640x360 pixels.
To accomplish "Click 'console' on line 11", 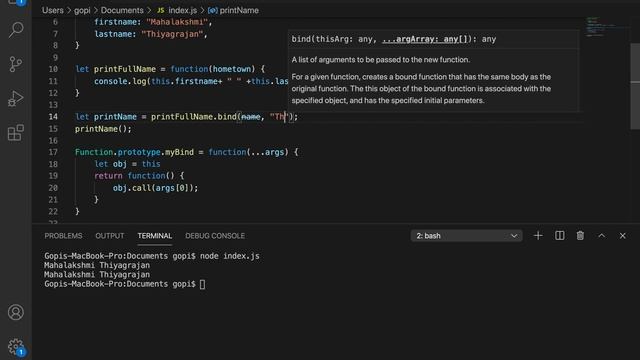I will pyautogui.click(x=111, y=81).
